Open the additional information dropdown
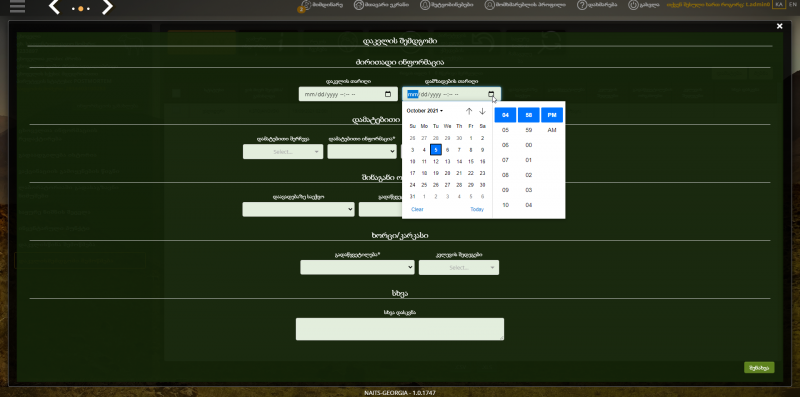This screenshot has height=397, width=800. 362,152
